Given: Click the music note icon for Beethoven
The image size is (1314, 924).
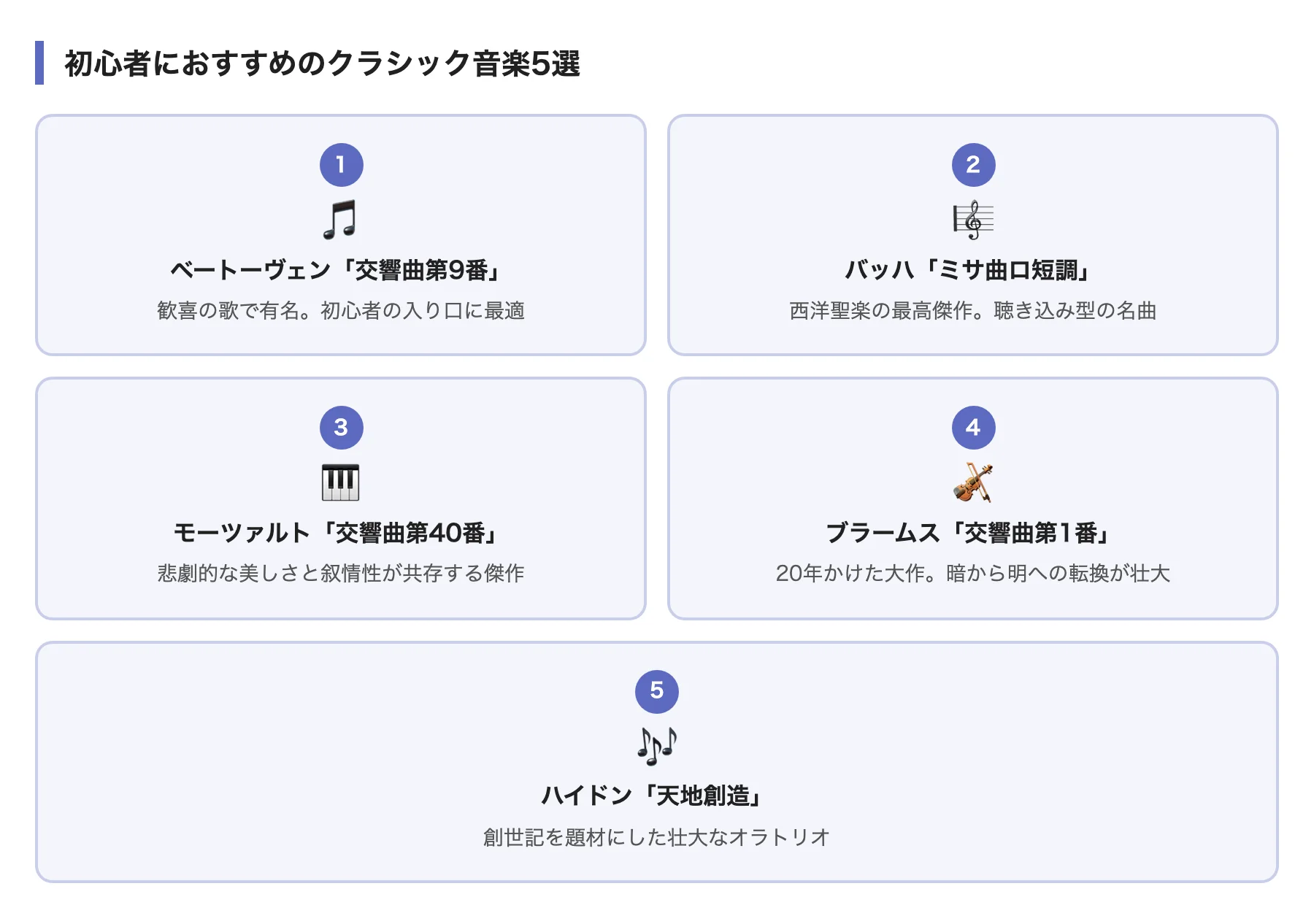Looking at the screenshot, I should 340,219.
